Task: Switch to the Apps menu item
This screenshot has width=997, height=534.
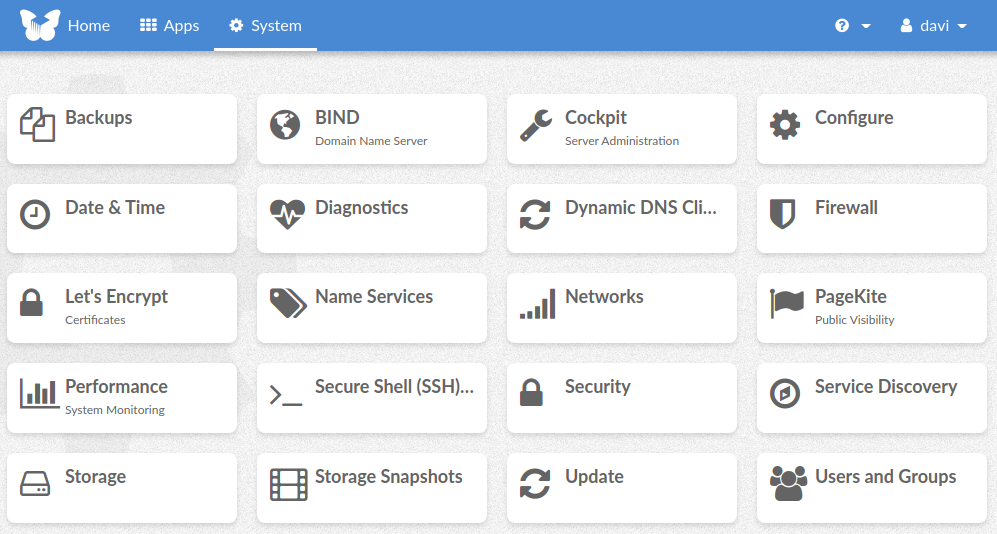Action: click(169, 25)
